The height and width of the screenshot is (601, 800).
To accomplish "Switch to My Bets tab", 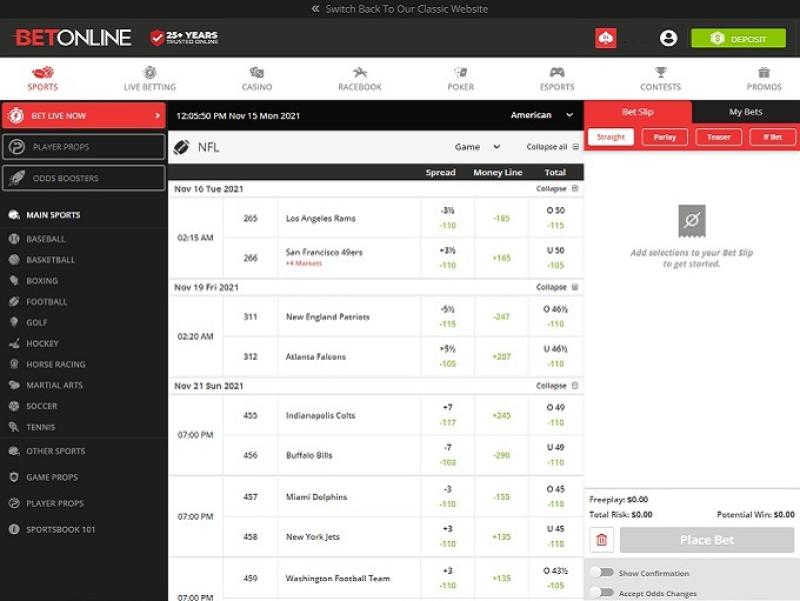I will pyautogui.click(x=745, y=112).
